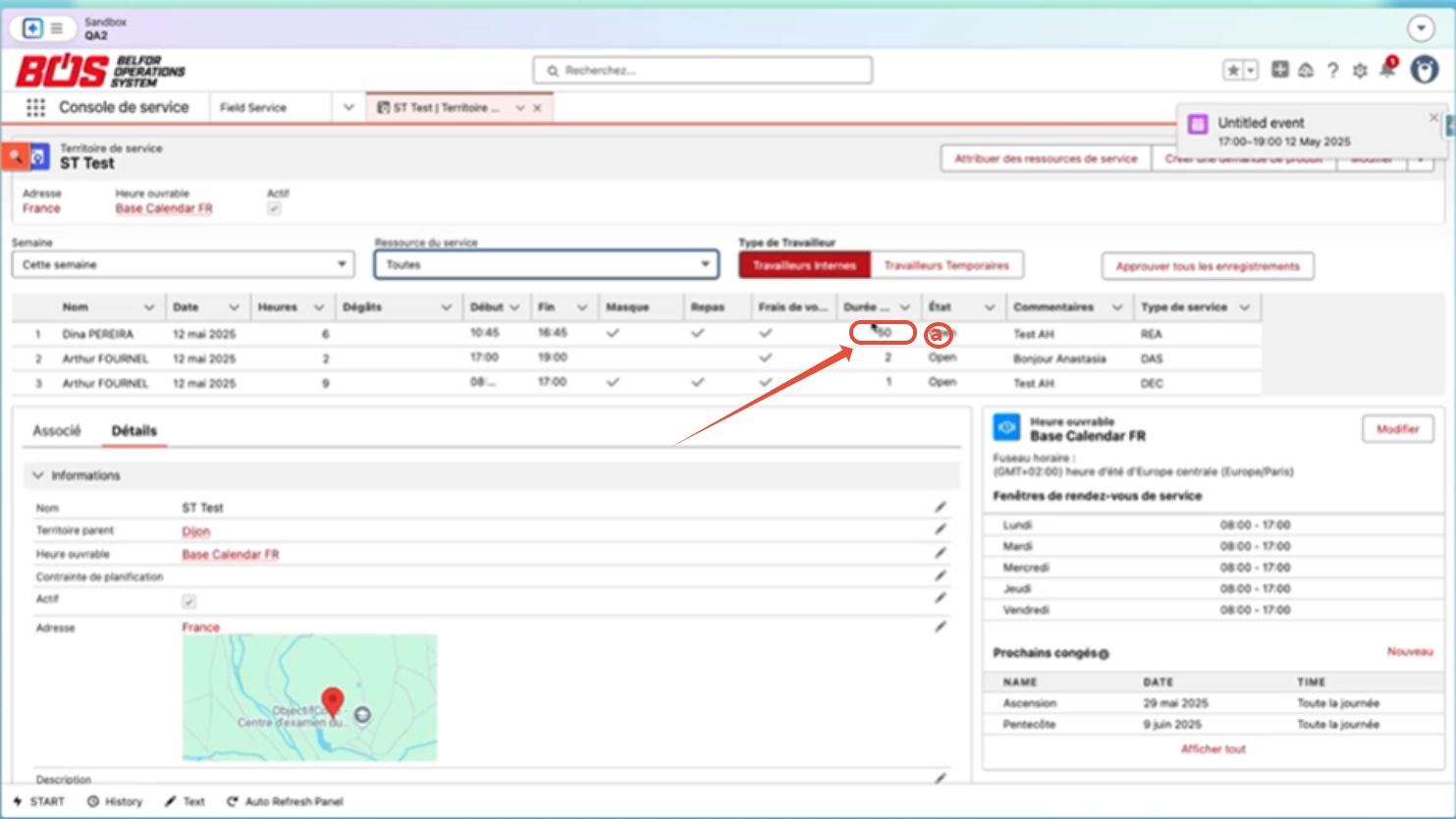Viewport: 1456px width, 819px height.
Task: Click the red map pin marker
Action: (x=333, y=701)
